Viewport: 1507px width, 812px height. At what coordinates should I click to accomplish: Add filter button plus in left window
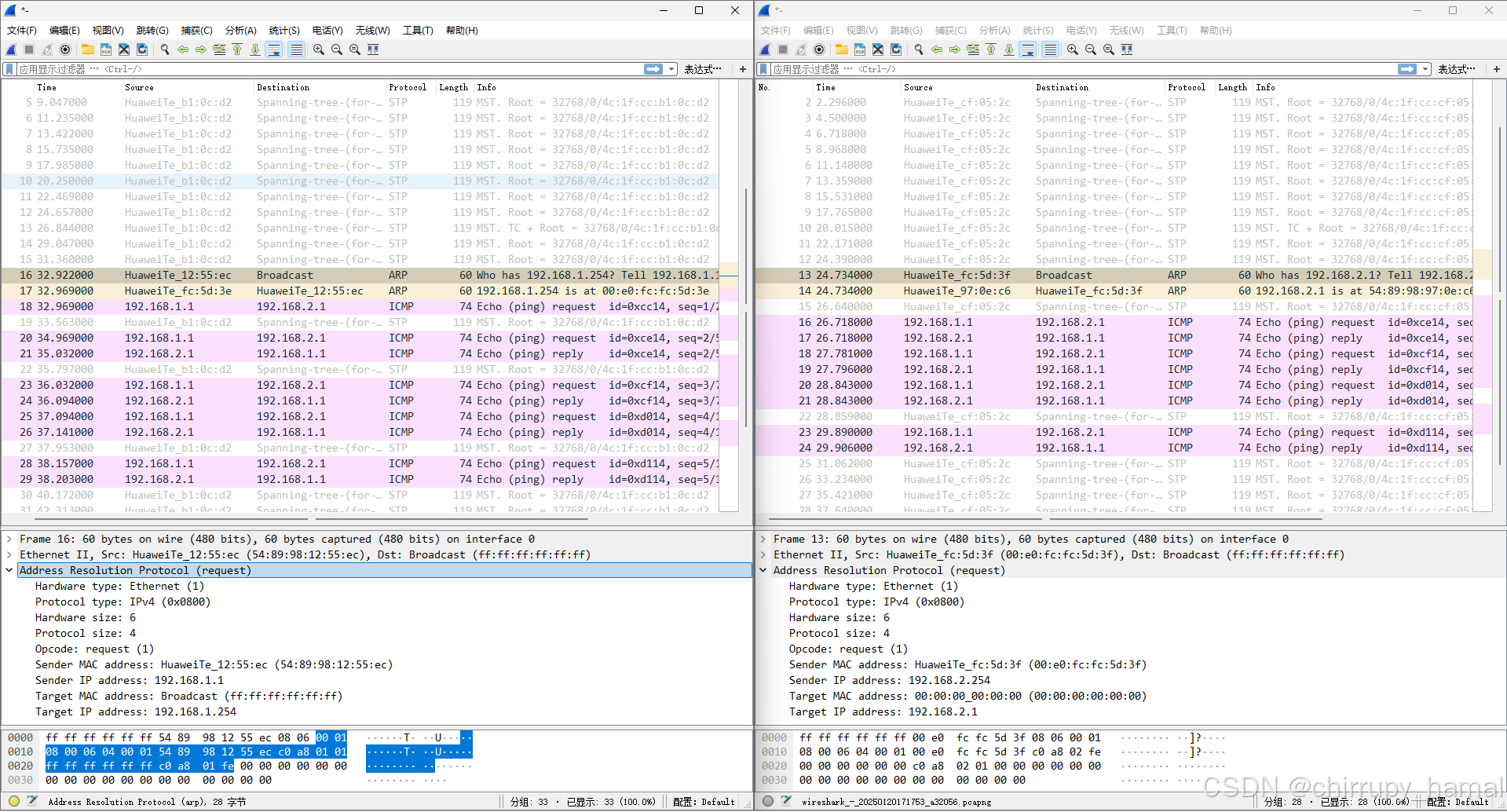(x=743, y=69)
